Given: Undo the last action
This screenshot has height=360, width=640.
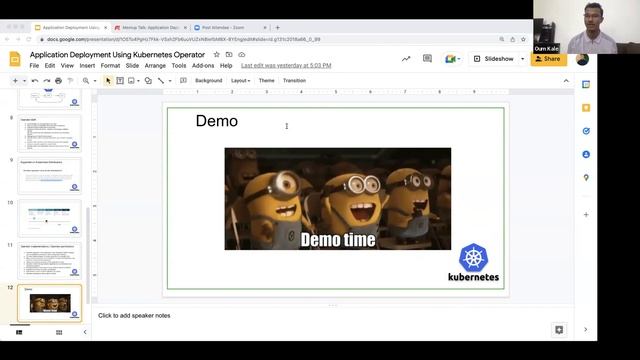Looking at the screenshot, I should point(35,81).
